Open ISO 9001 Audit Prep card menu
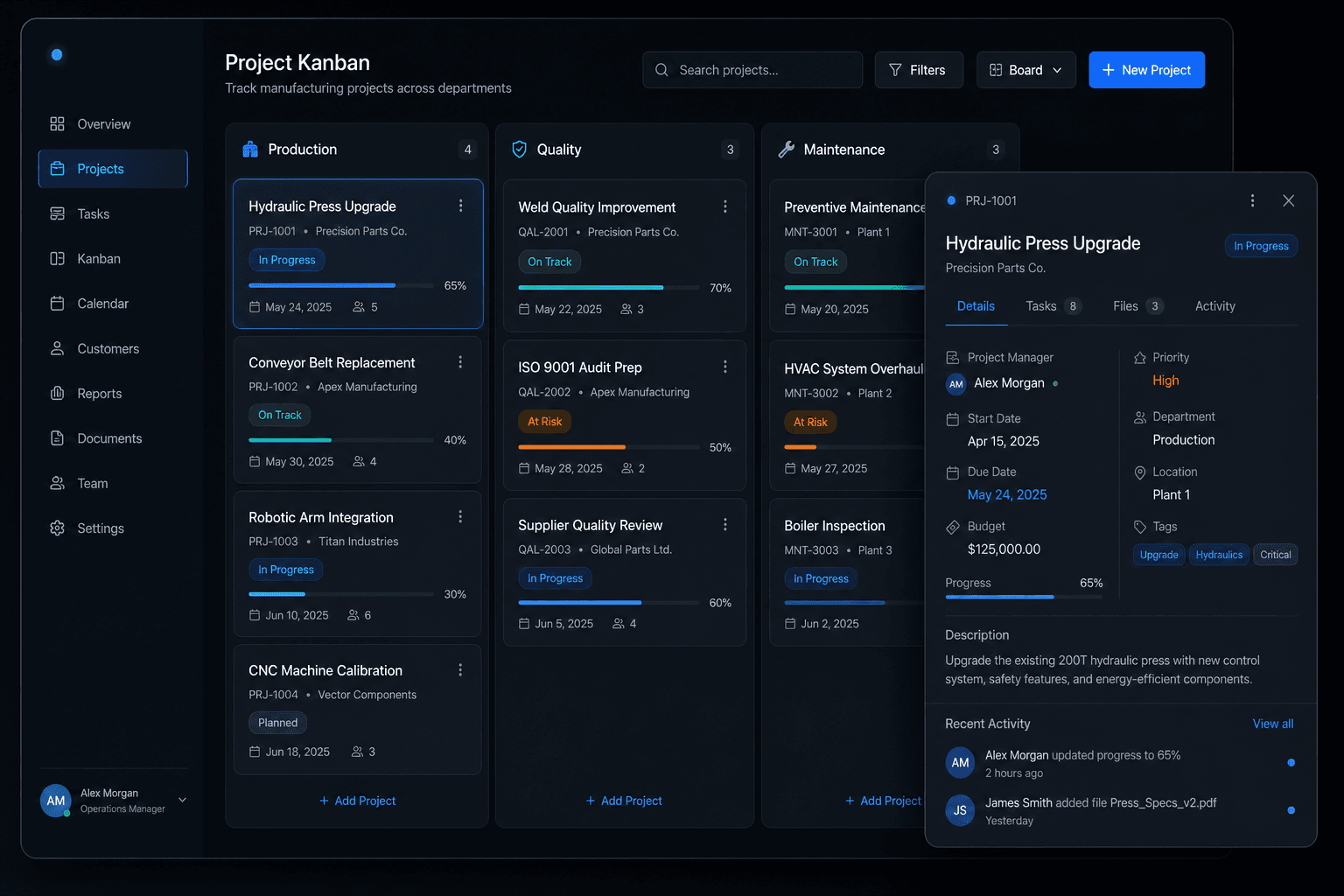The image size is (1344, 896). [725, 367]
